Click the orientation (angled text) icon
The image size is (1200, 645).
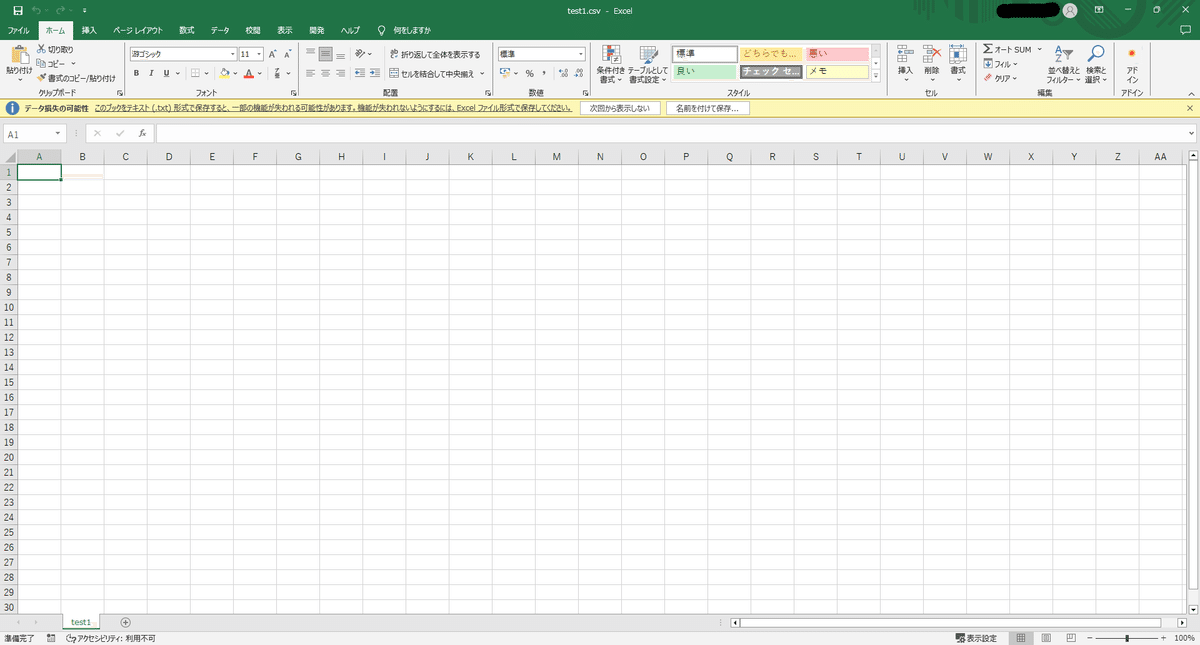[x=360, y=54]
